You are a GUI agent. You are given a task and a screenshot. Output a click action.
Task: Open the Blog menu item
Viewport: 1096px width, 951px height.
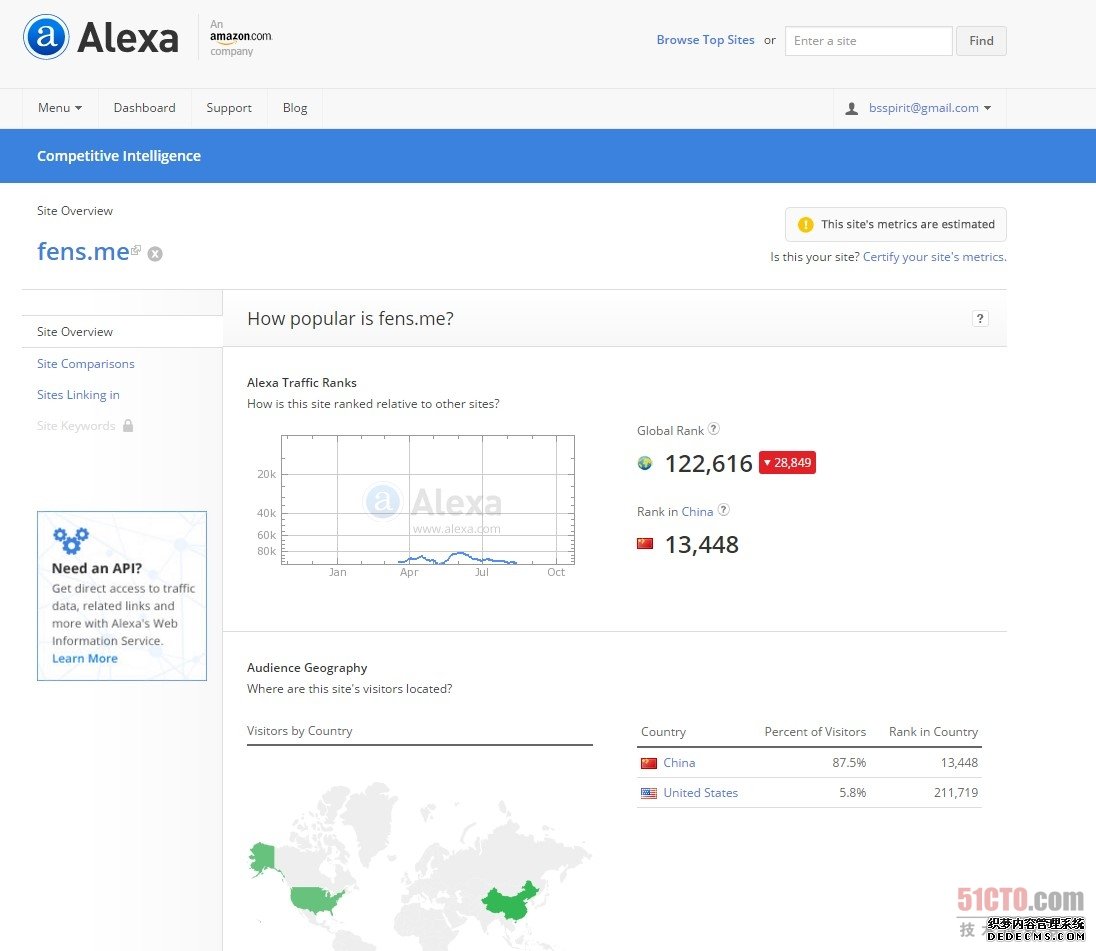point(294,107)
